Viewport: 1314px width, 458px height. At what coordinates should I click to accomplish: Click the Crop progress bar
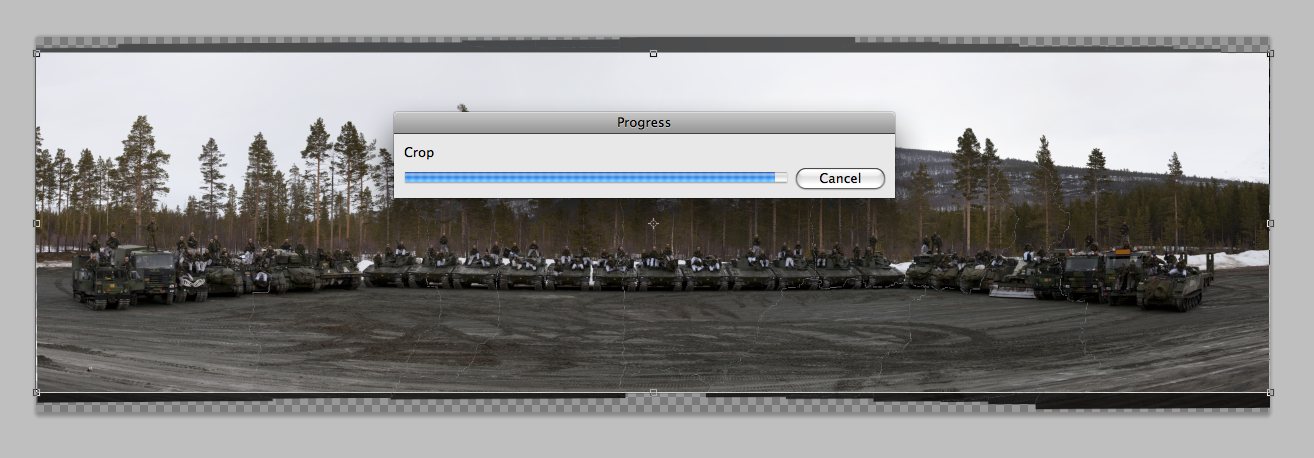596,177
